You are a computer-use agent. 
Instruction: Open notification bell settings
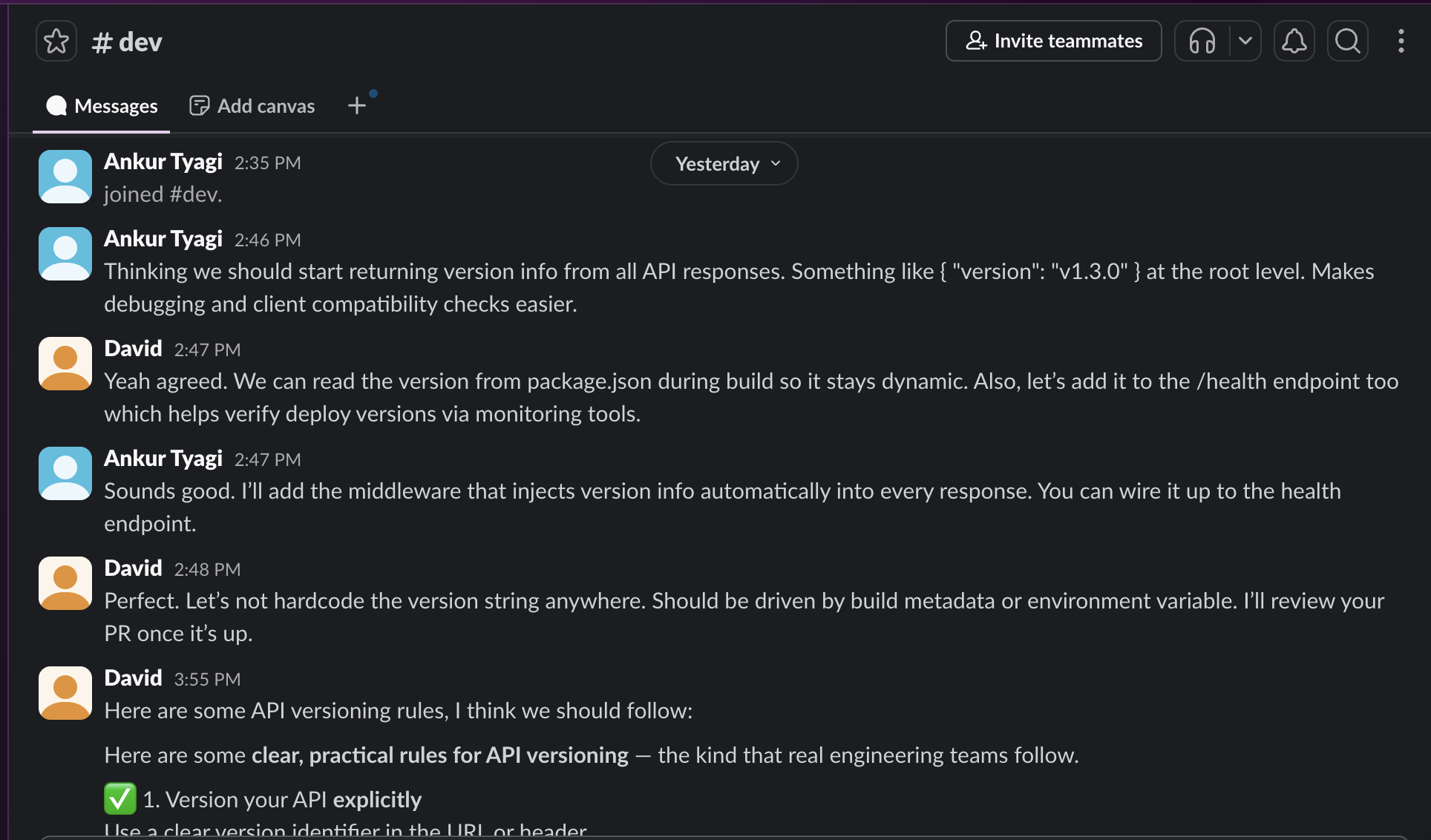coord(1294,41)
